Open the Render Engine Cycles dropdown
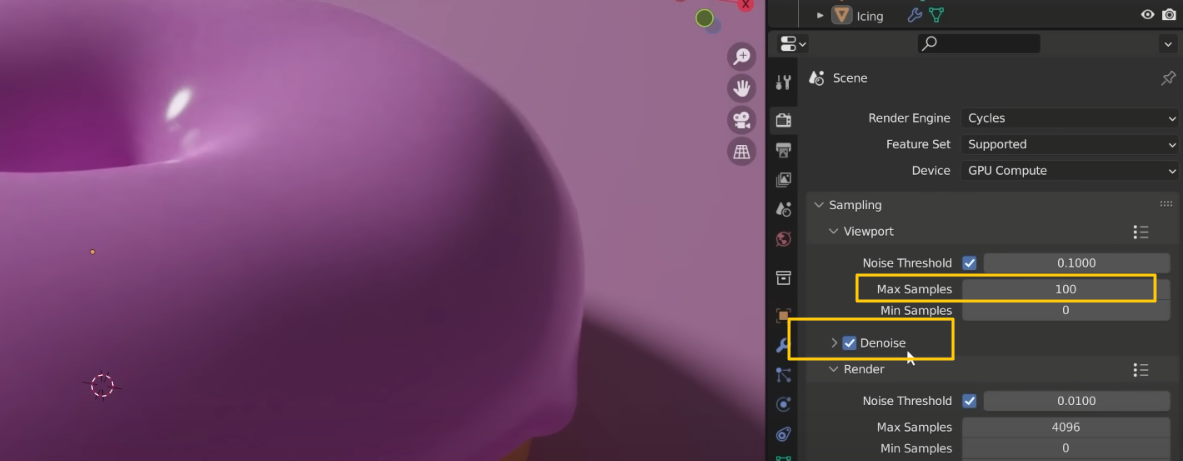 point(1068,118)
